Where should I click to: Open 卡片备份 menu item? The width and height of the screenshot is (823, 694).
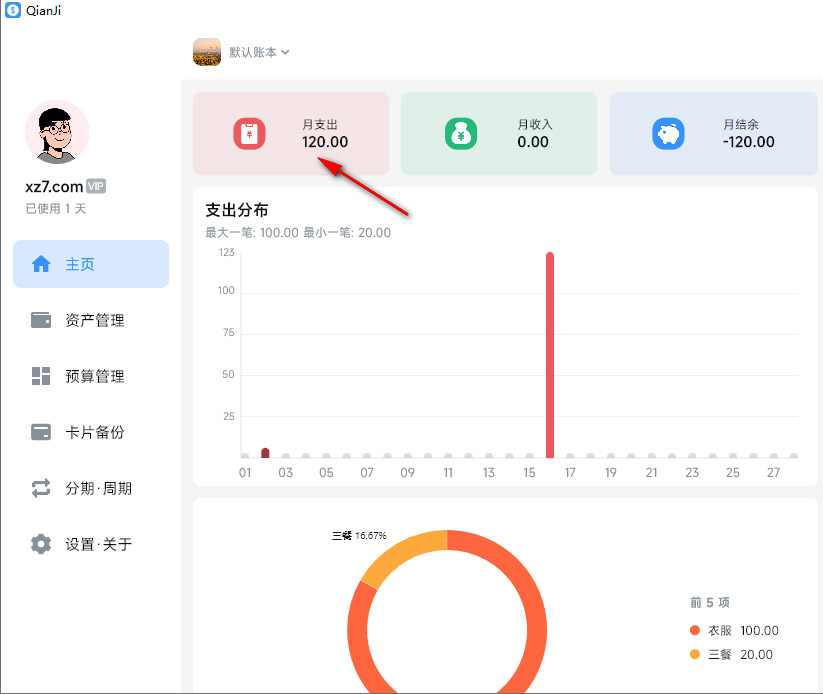click(x=91, y=433)
